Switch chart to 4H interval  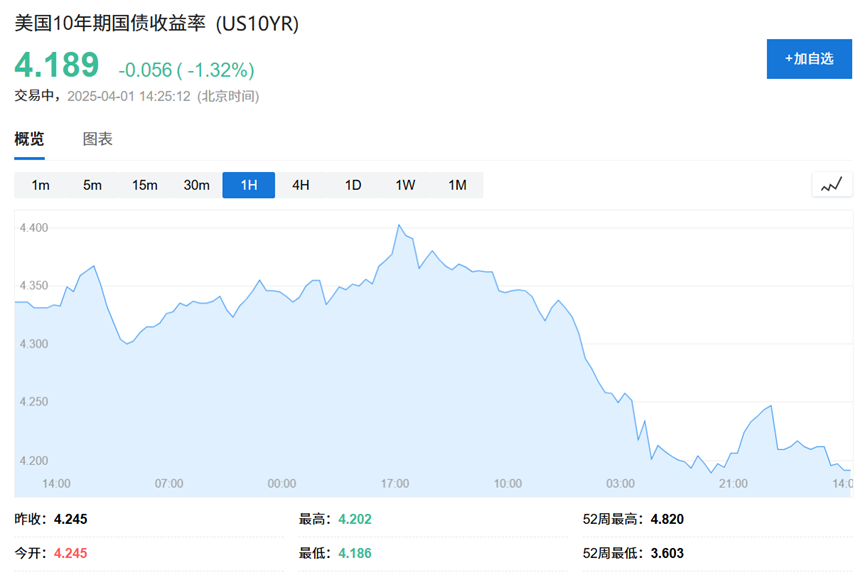click(x=301, y=185)
